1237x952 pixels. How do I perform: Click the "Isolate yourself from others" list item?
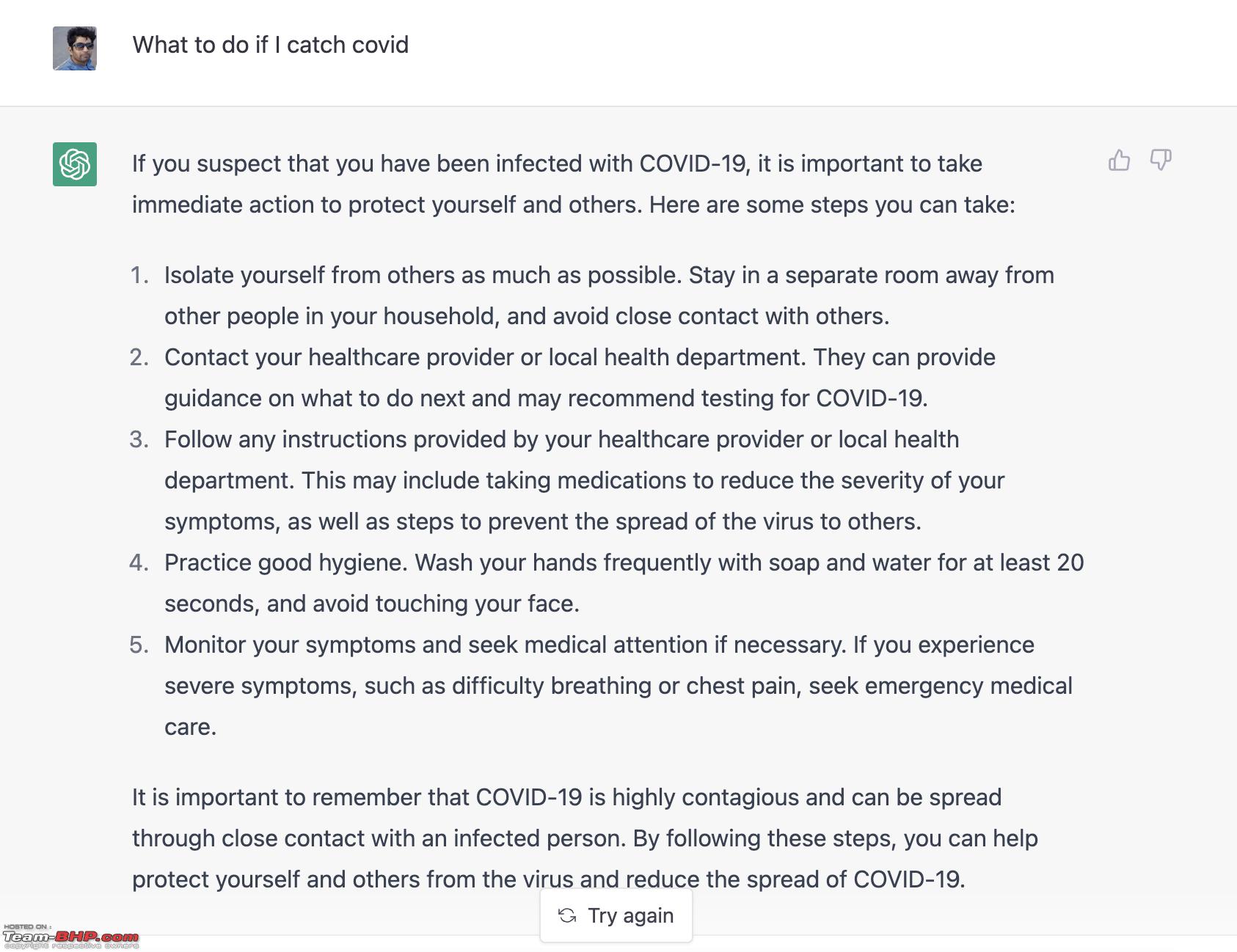pos(609,296)
